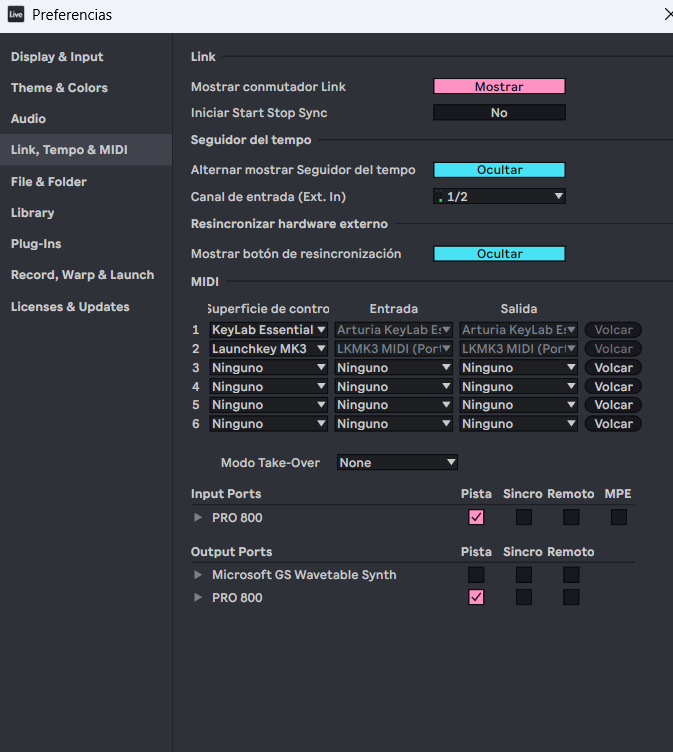Viewport: 673px width, 752px height.
Task: Open LKMK3 MIDI Entrada dropdown row 2
Action: 393,349
